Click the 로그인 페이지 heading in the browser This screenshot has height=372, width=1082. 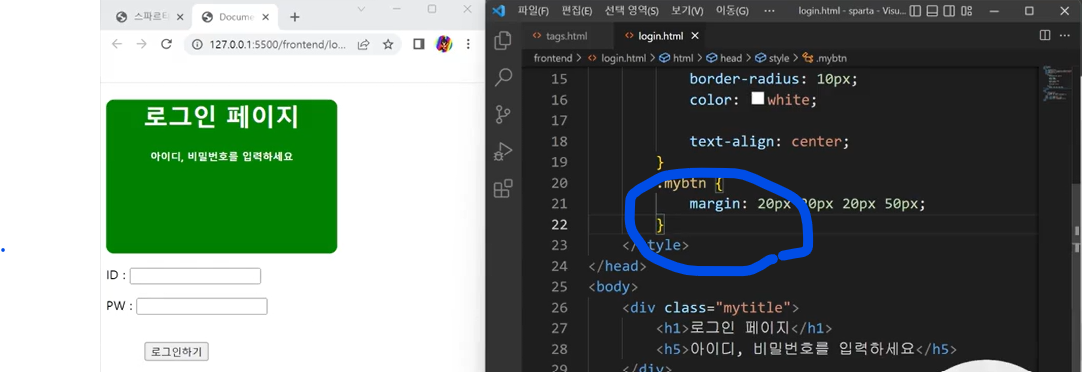222,116
